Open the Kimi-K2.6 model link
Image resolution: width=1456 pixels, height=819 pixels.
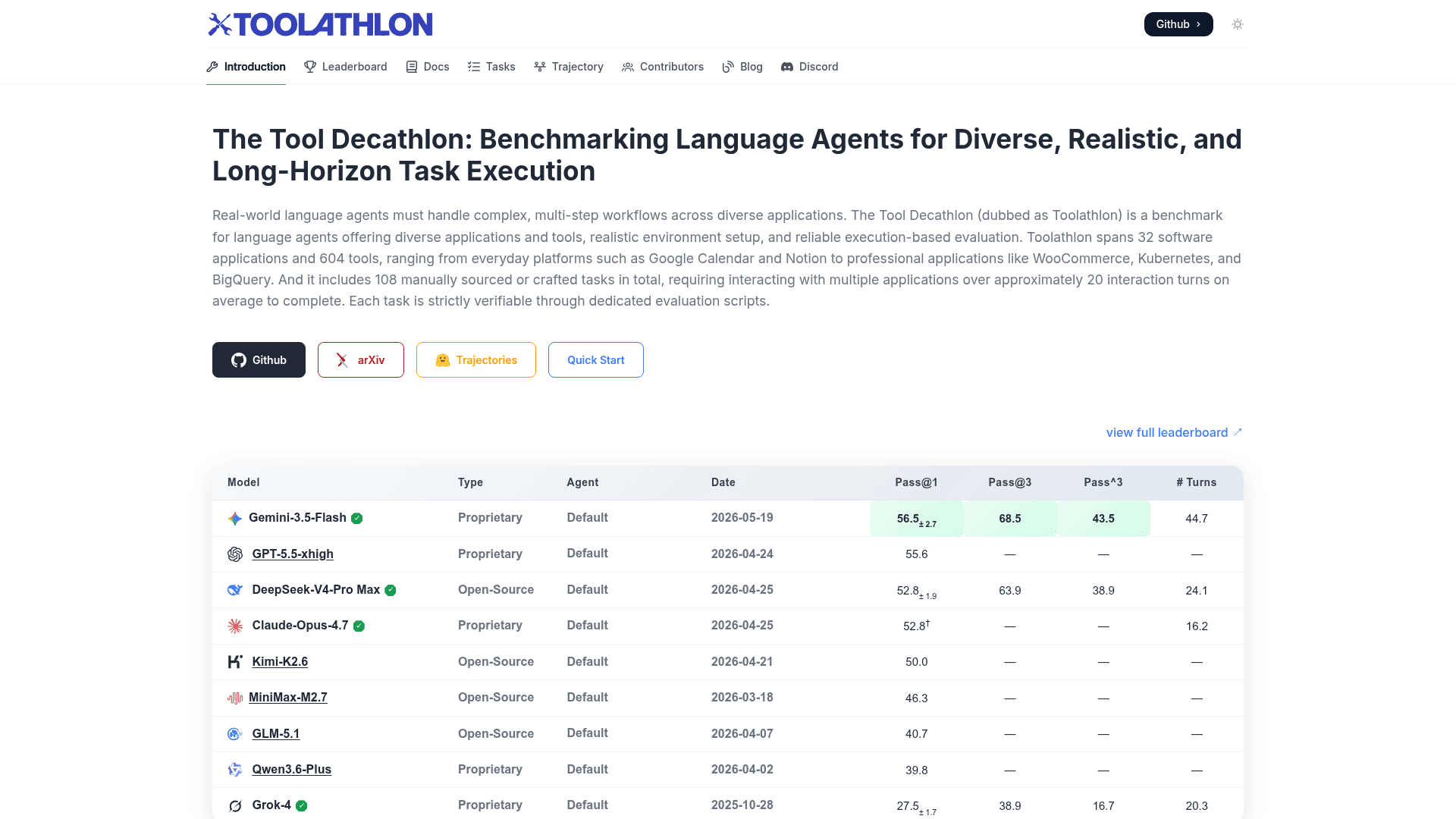click(x=280, y=661)
